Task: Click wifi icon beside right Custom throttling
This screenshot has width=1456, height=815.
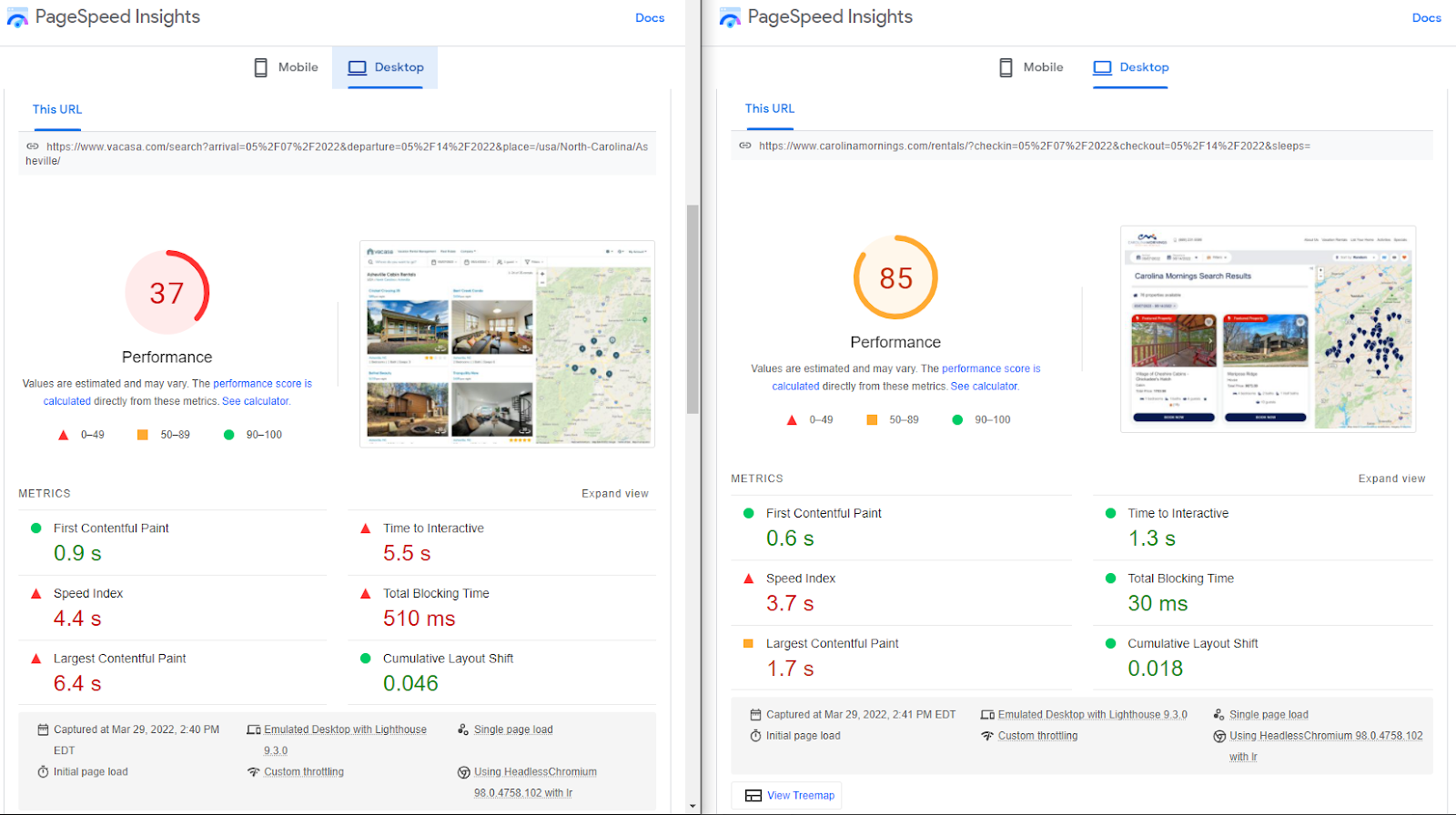Action: pyautogui.click(x=987, y=736)
